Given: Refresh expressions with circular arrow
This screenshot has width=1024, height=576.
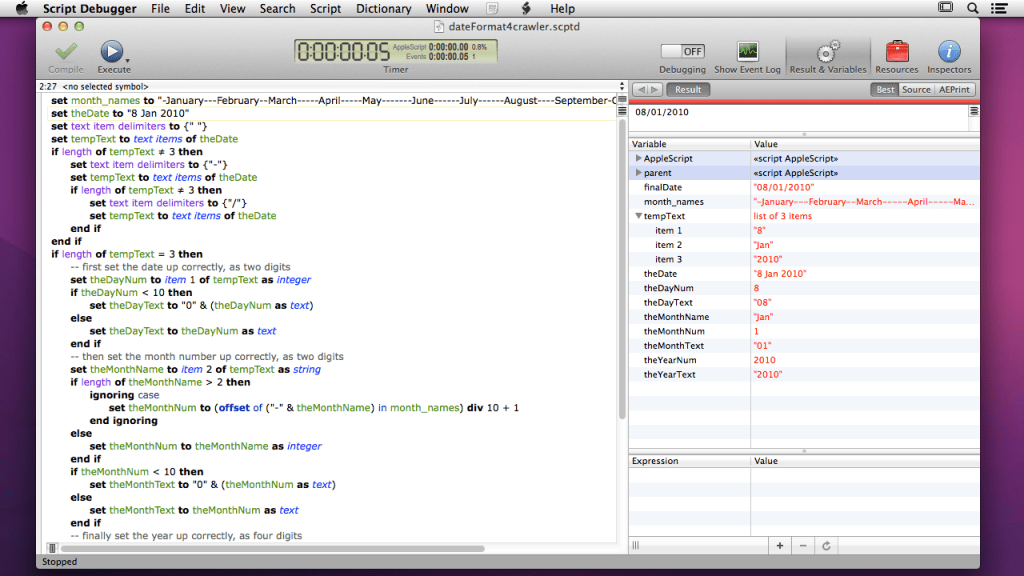Looking at the screenshot, I should point(826,546).
